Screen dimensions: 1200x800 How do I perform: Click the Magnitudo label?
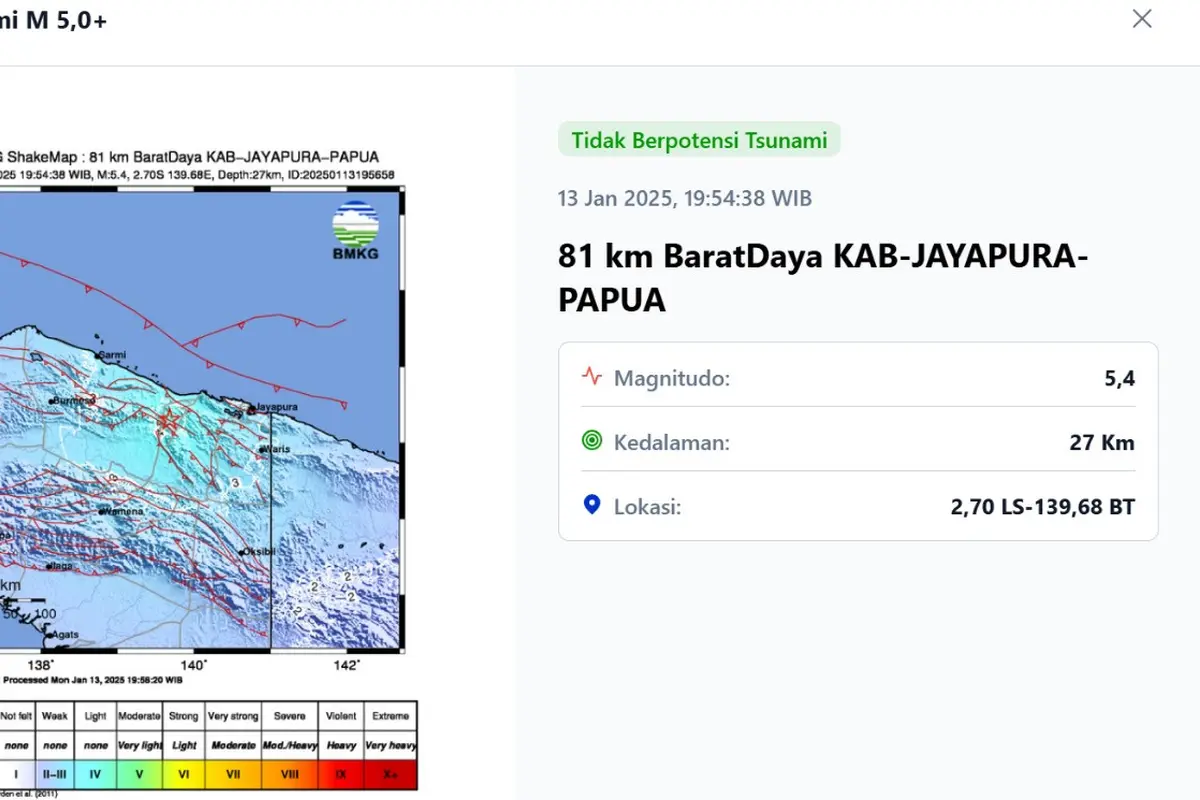pos(672,378)
